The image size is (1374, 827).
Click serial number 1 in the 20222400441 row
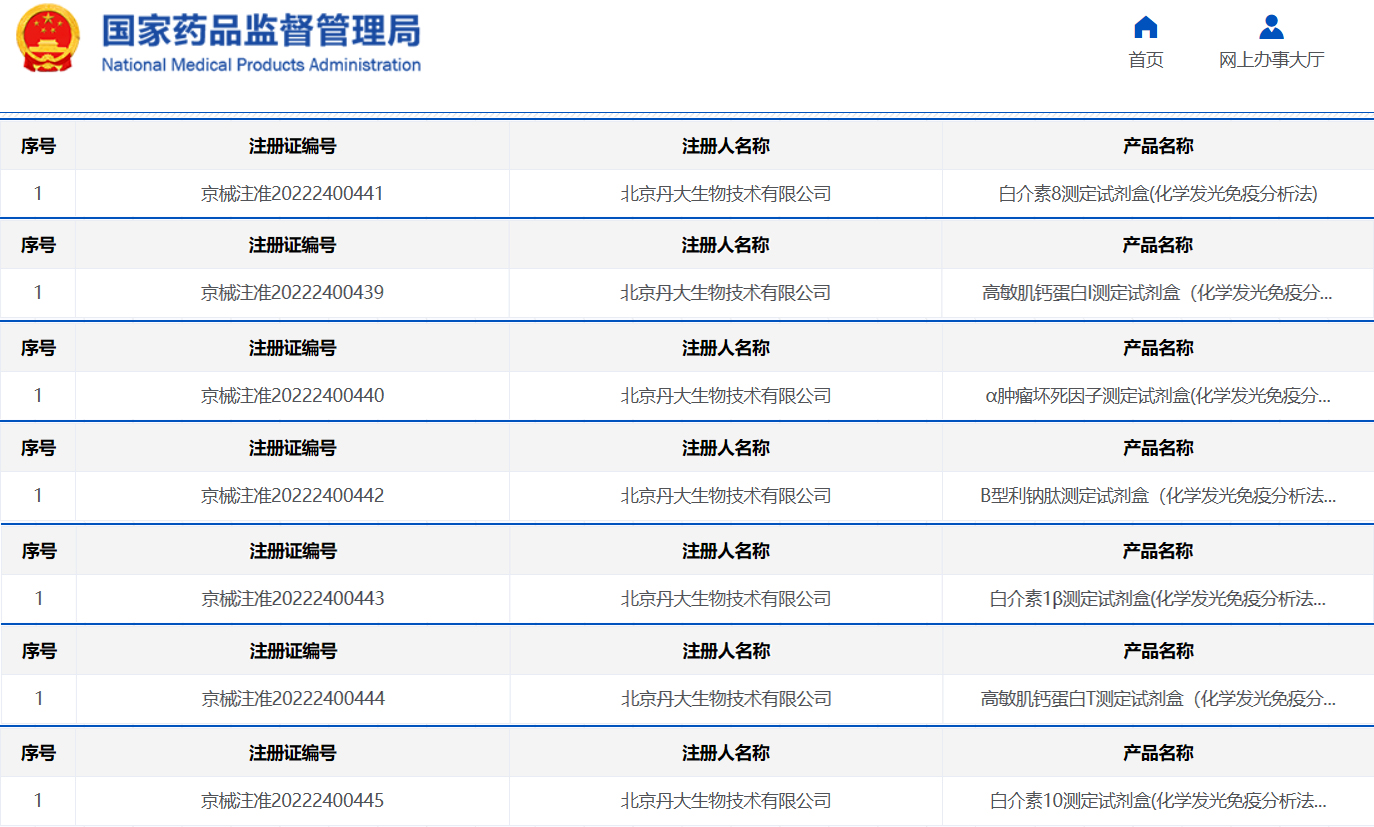[38, 194]
